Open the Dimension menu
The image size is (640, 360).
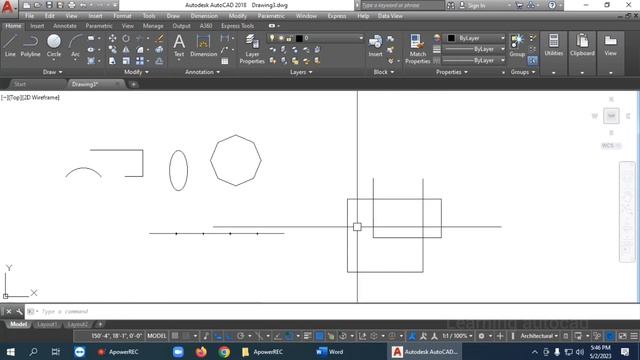[204, 16]
